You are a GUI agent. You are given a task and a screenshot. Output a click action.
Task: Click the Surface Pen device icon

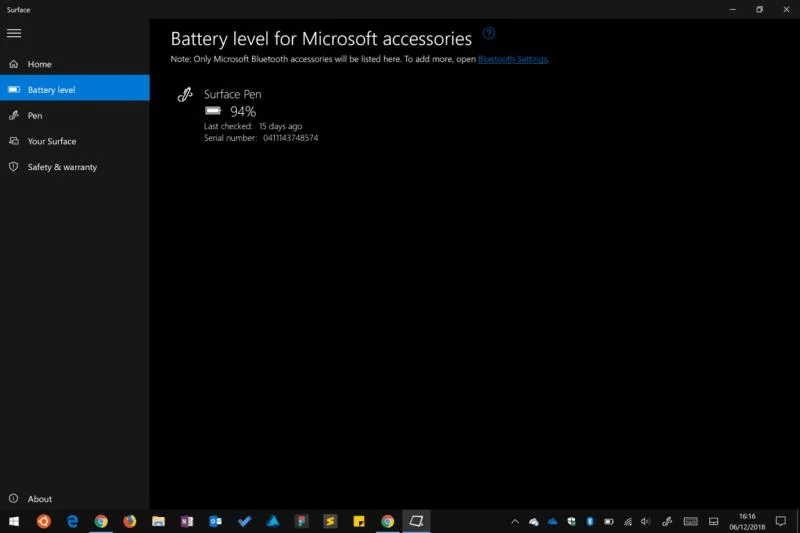[185, 94]
